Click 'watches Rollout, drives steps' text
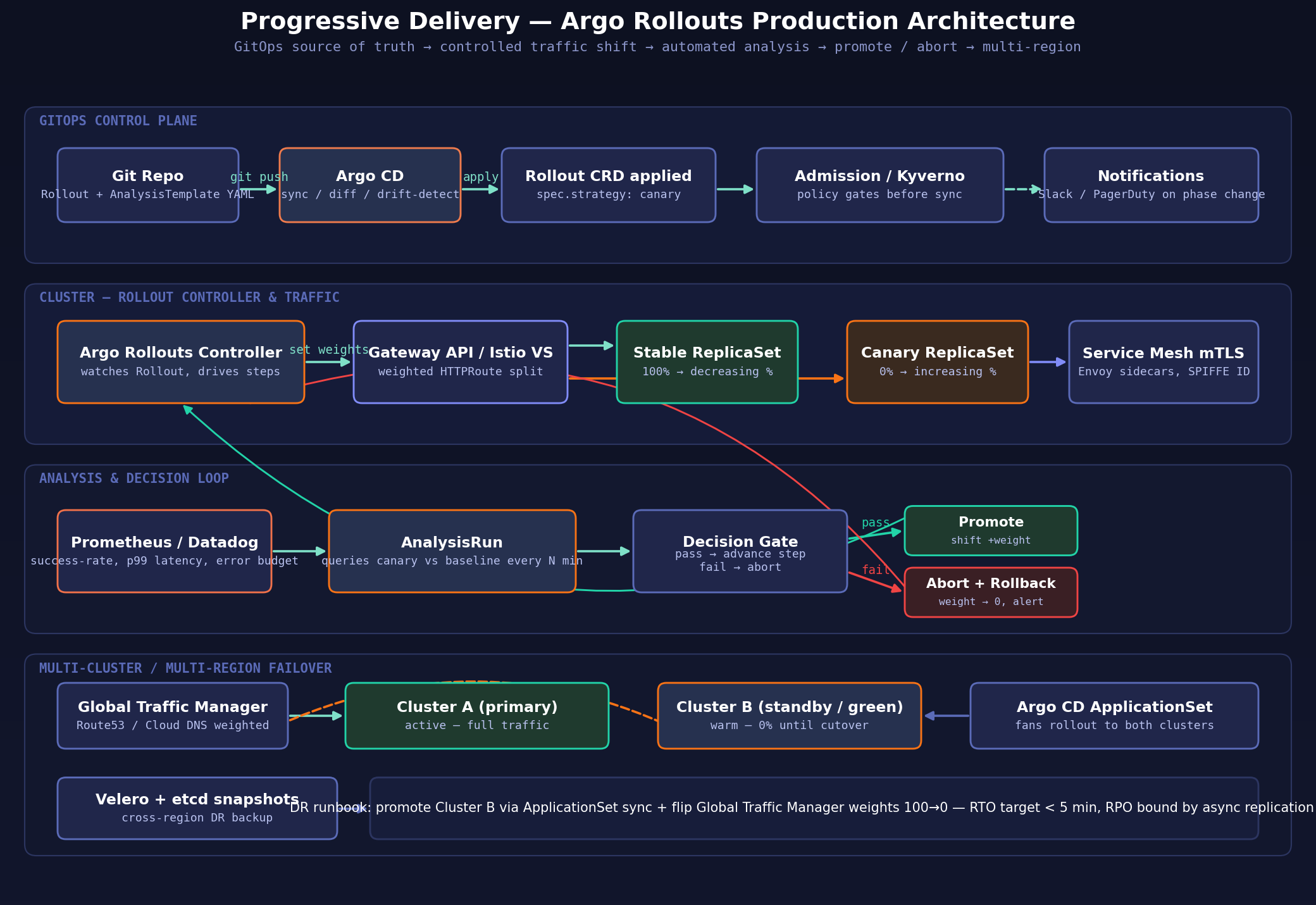The image size is (1316, 905). [181, 371]
